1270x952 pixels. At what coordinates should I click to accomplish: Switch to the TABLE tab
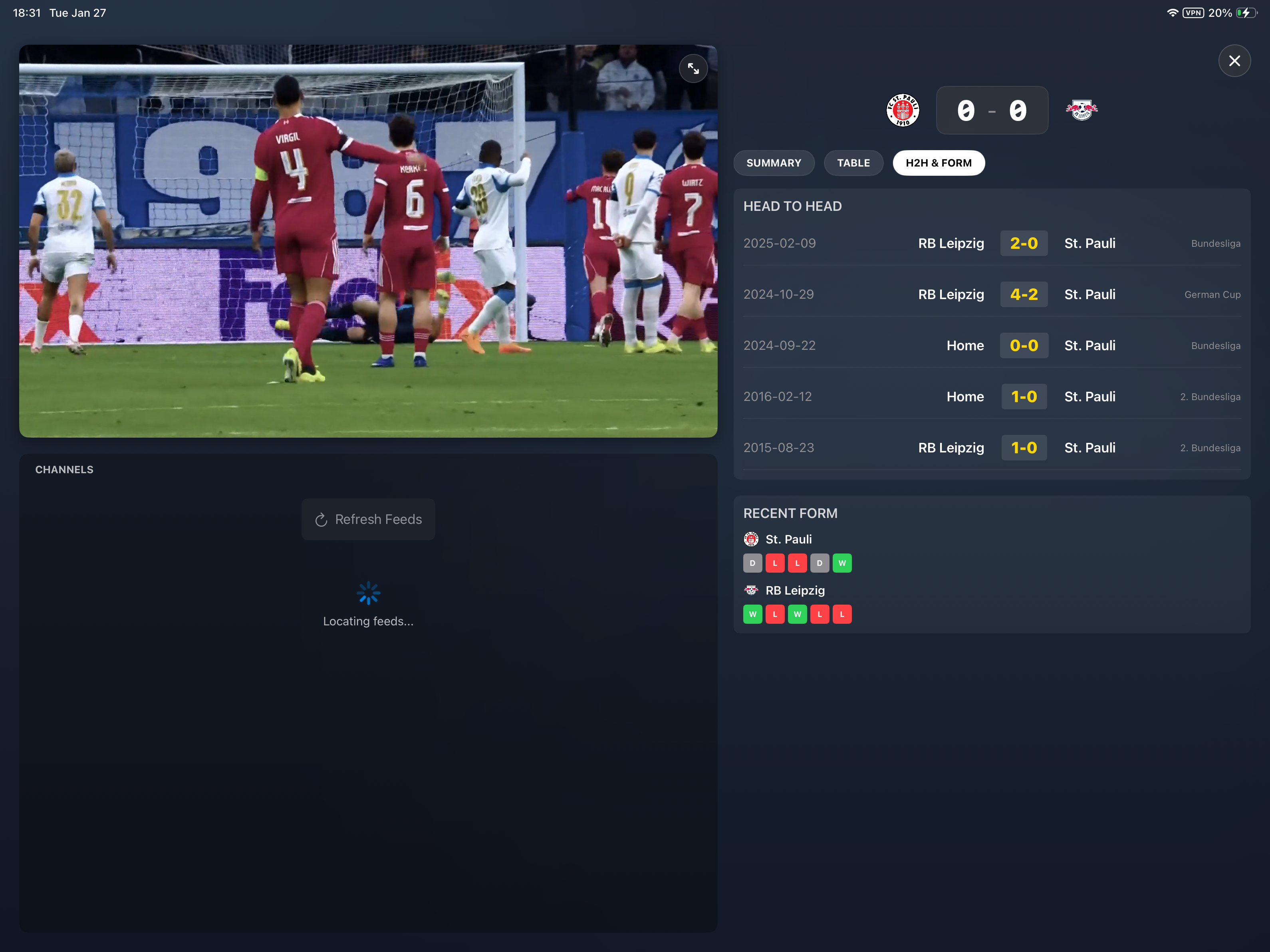853,163
